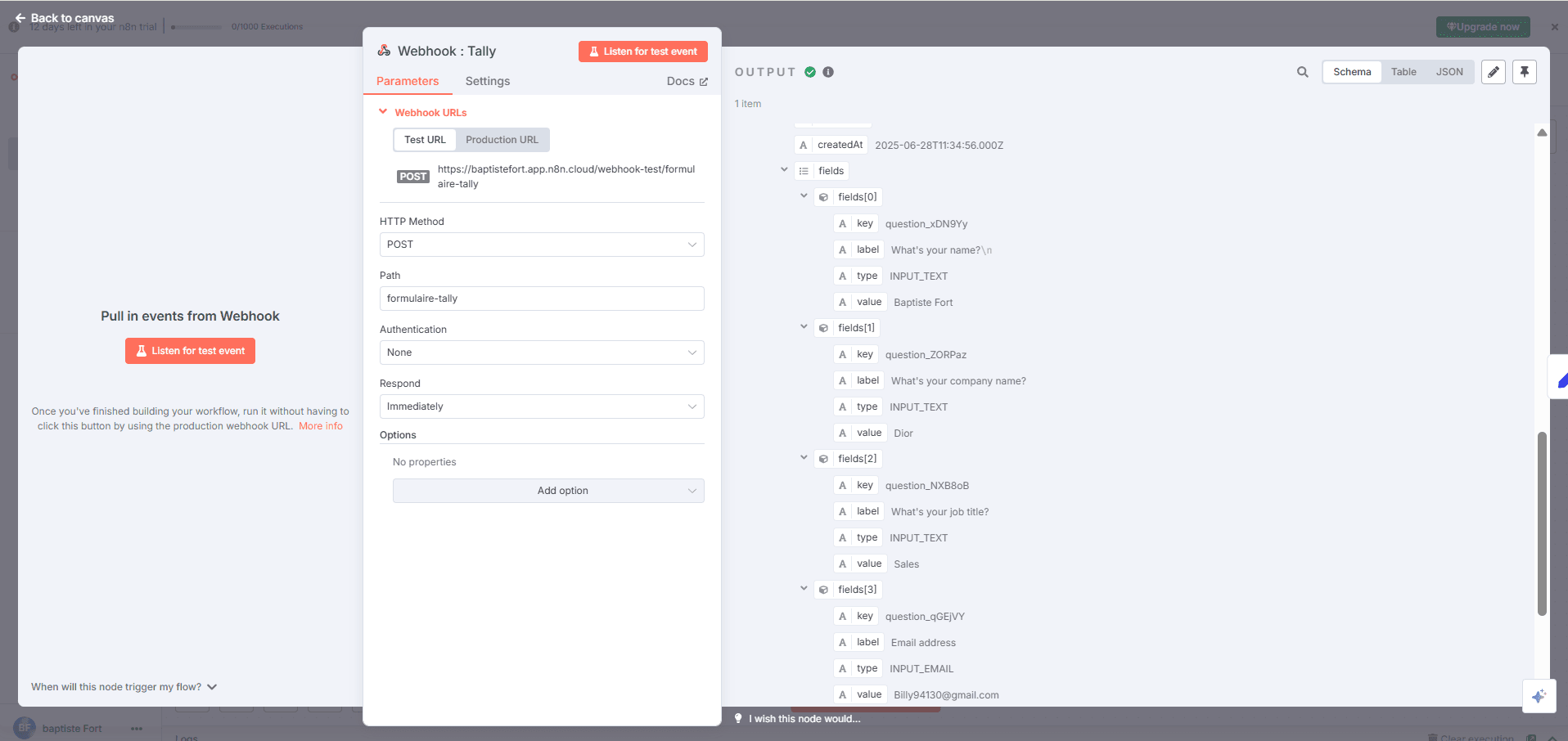Click the object cube icon for fields[3]
This screenshot has height=741, width=1568.
coord(823,590)
